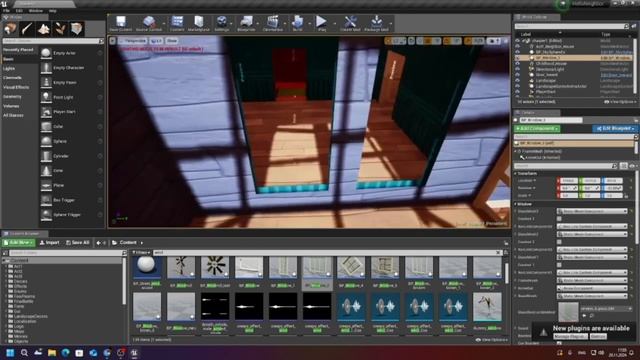Open the Play options dropdown arrow
The height and width of the screenshot is (360, 640).
pos(334,23)
